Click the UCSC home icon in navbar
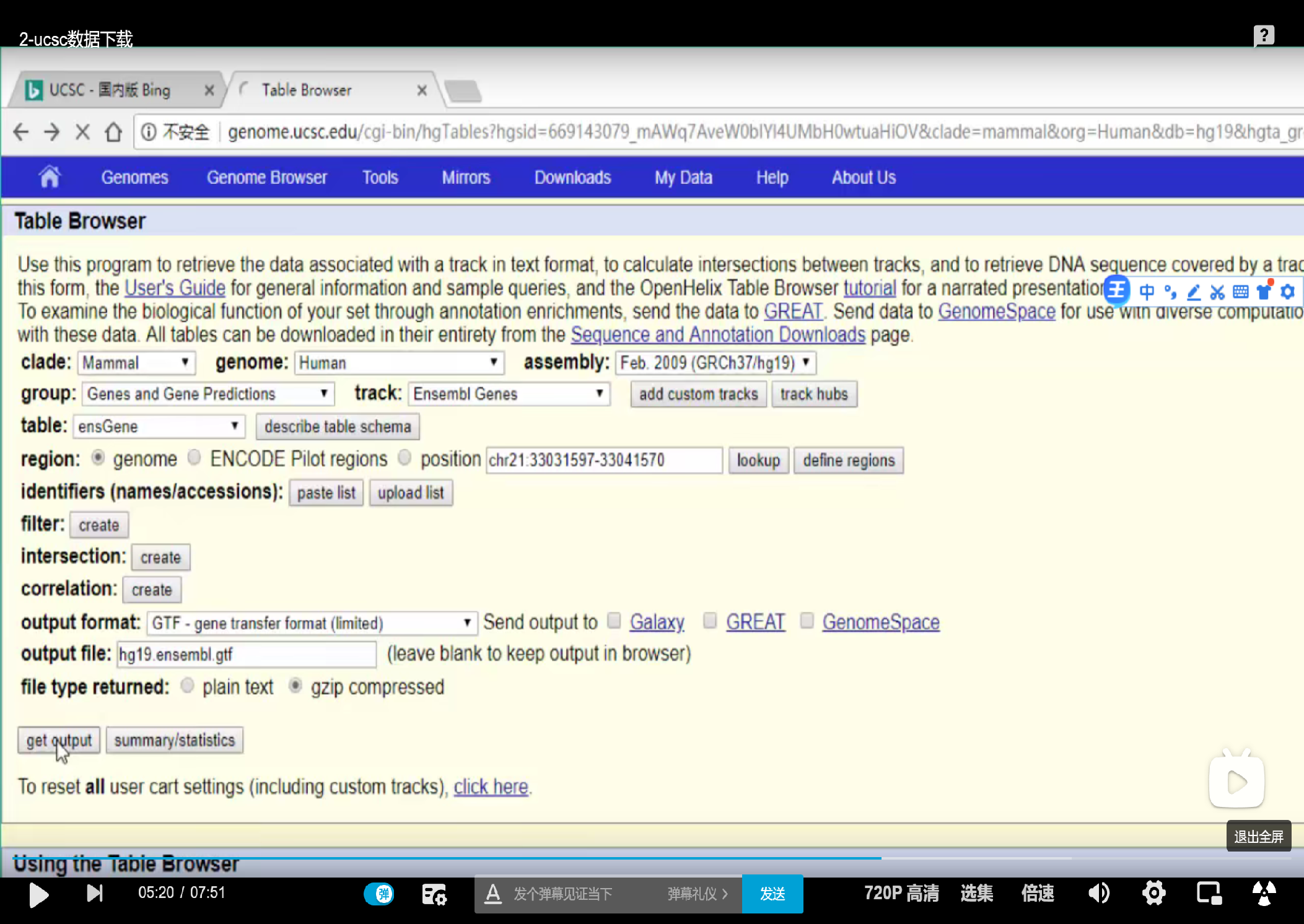 [50, 177]
